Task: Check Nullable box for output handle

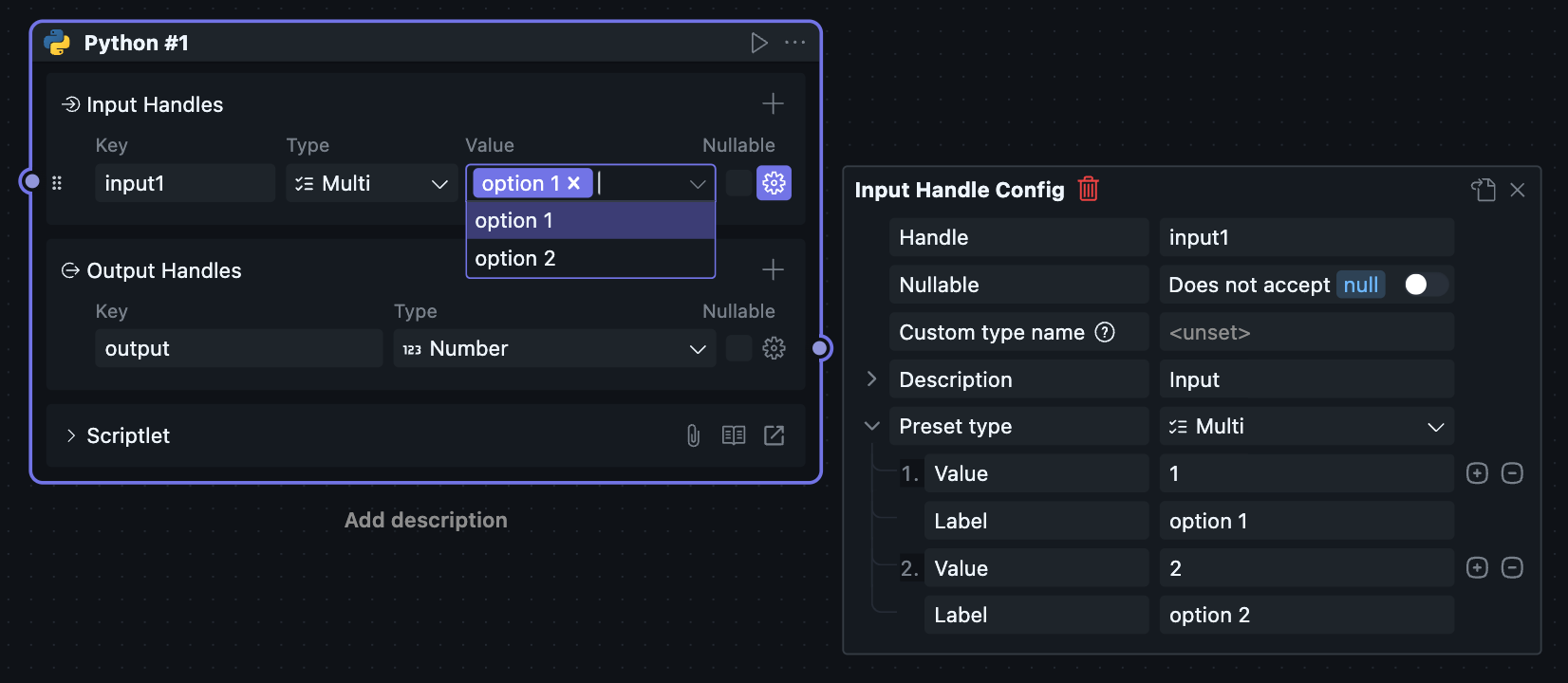Action: pyautogui.click(x=738, y=349)
